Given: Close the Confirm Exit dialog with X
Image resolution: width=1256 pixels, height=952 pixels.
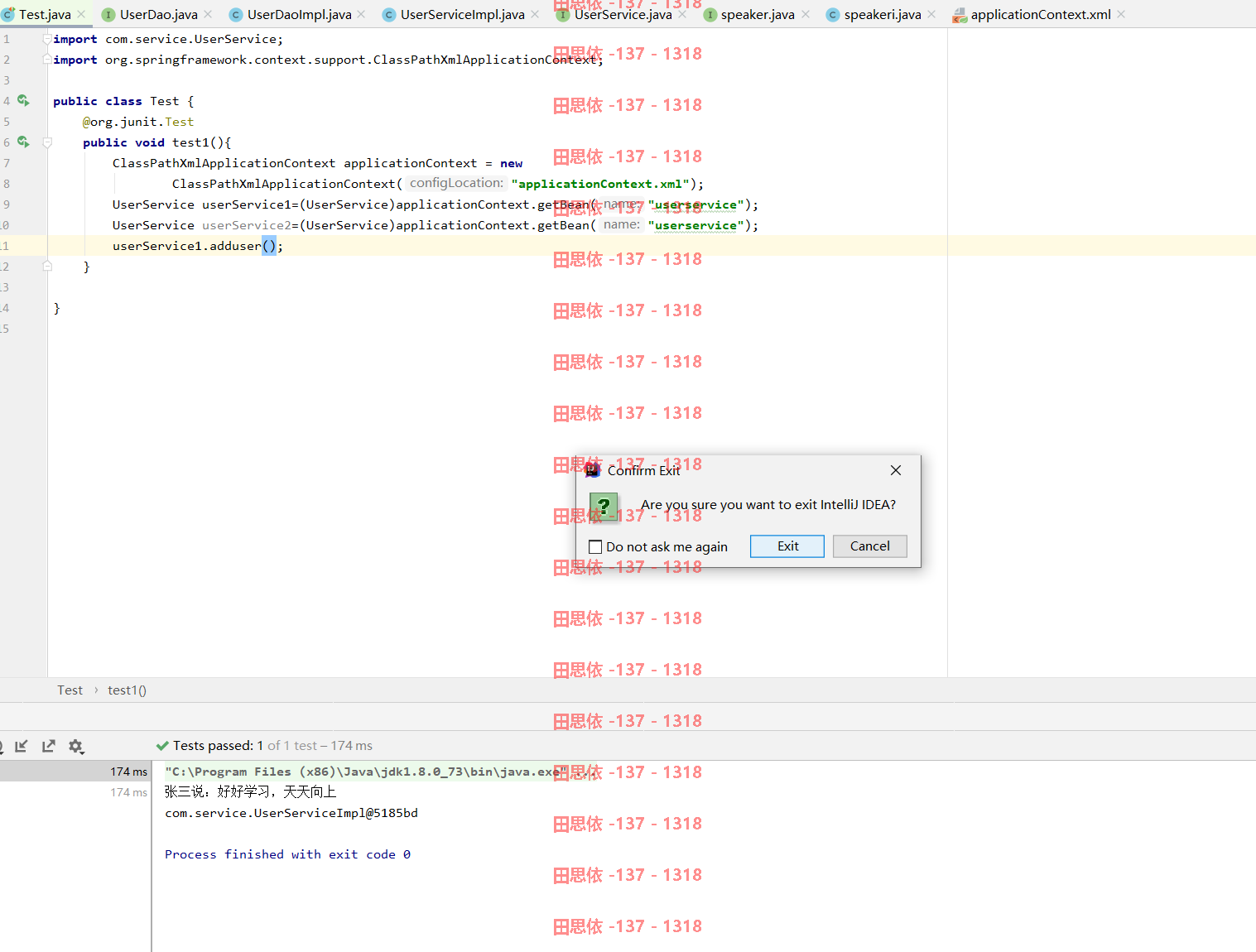Looking at the screenshot, I should pos(896,470).
